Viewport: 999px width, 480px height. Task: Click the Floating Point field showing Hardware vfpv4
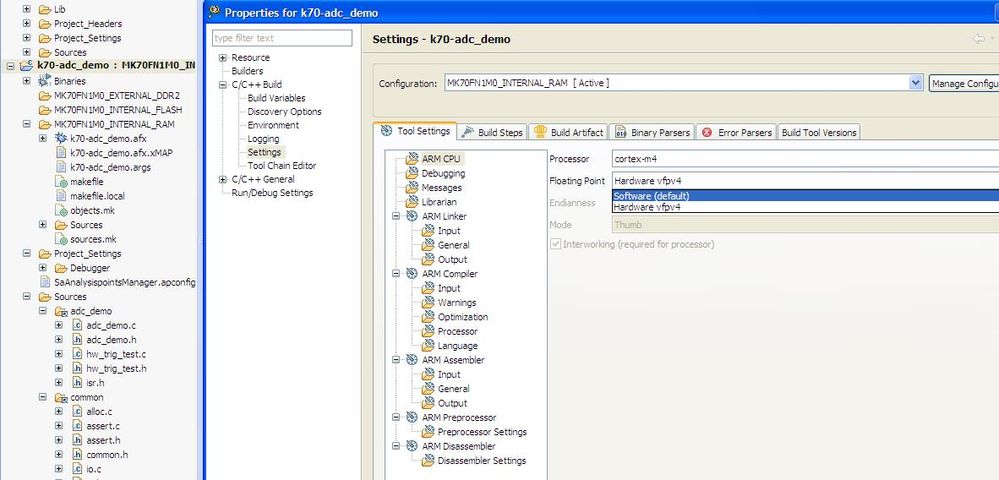(x=805, y=180)
